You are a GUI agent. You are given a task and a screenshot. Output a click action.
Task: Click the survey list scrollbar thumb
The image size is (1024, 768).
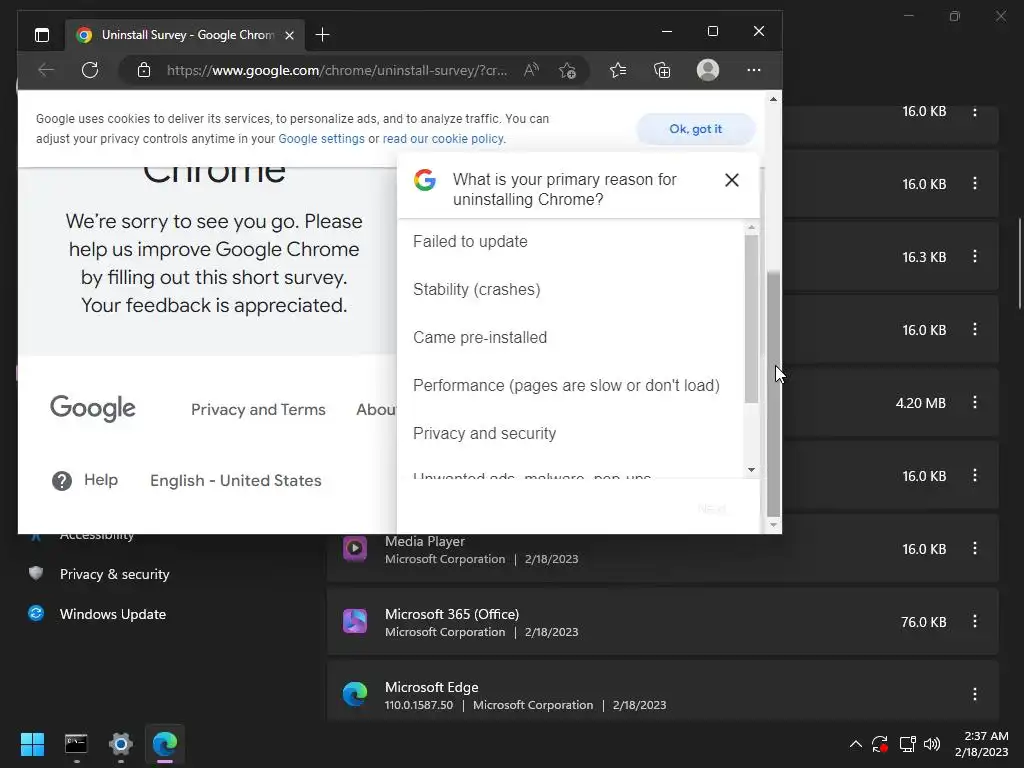pos(751,319)
